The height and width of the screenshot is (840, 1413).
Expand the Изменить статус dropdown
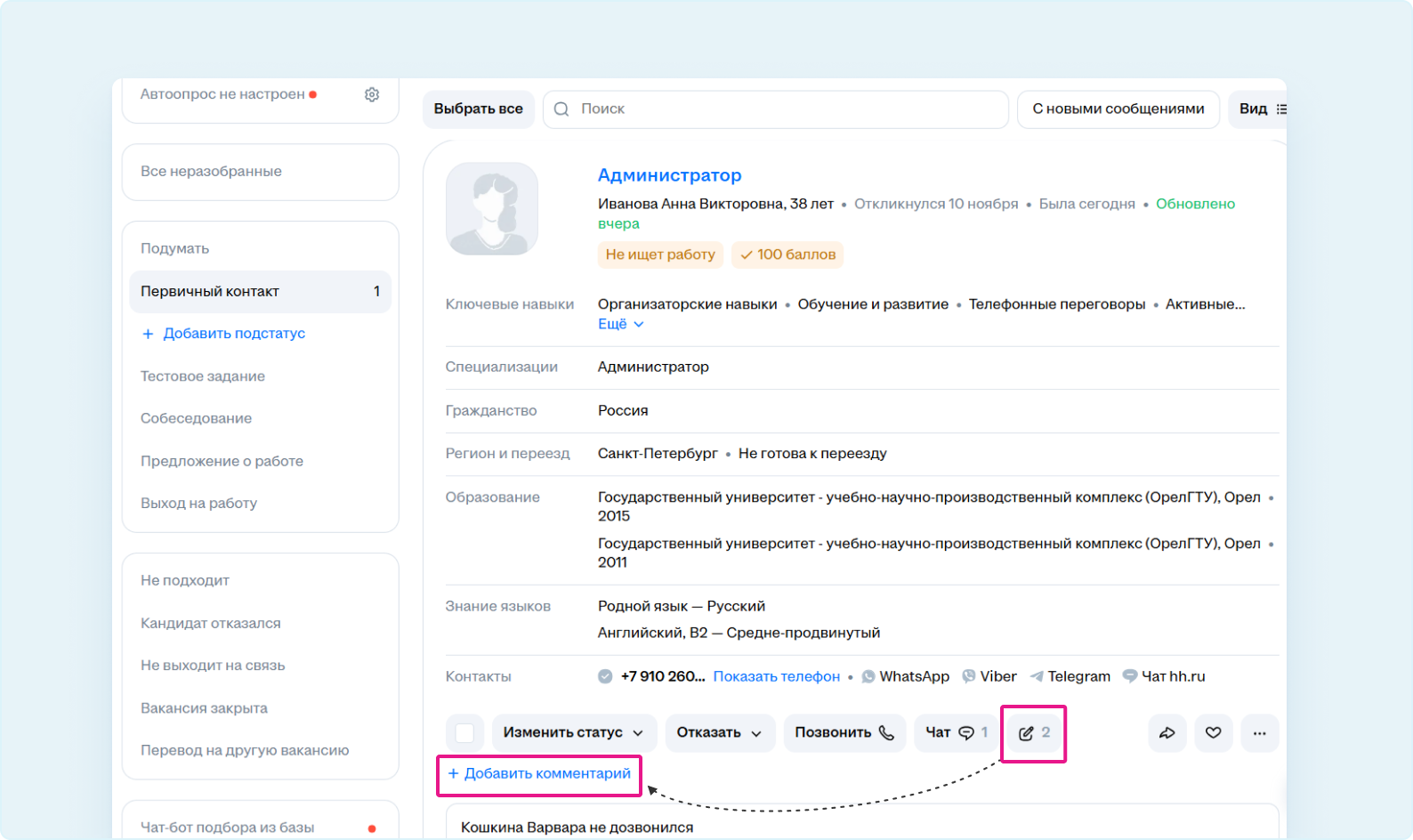coord(573,733)
